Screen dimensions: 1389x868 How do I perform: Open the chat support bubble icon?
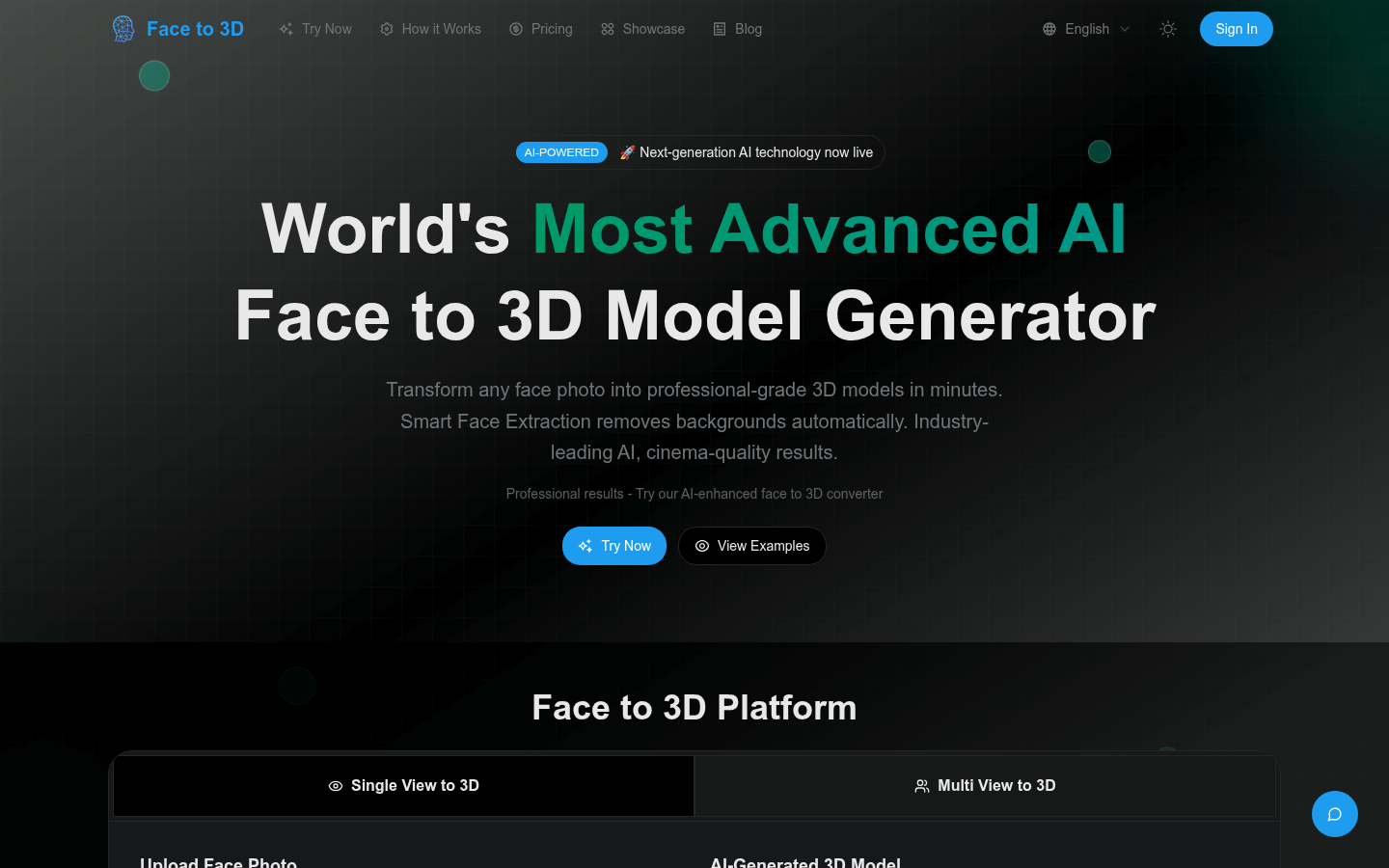pyautogui.click(x=1334, y=814)
